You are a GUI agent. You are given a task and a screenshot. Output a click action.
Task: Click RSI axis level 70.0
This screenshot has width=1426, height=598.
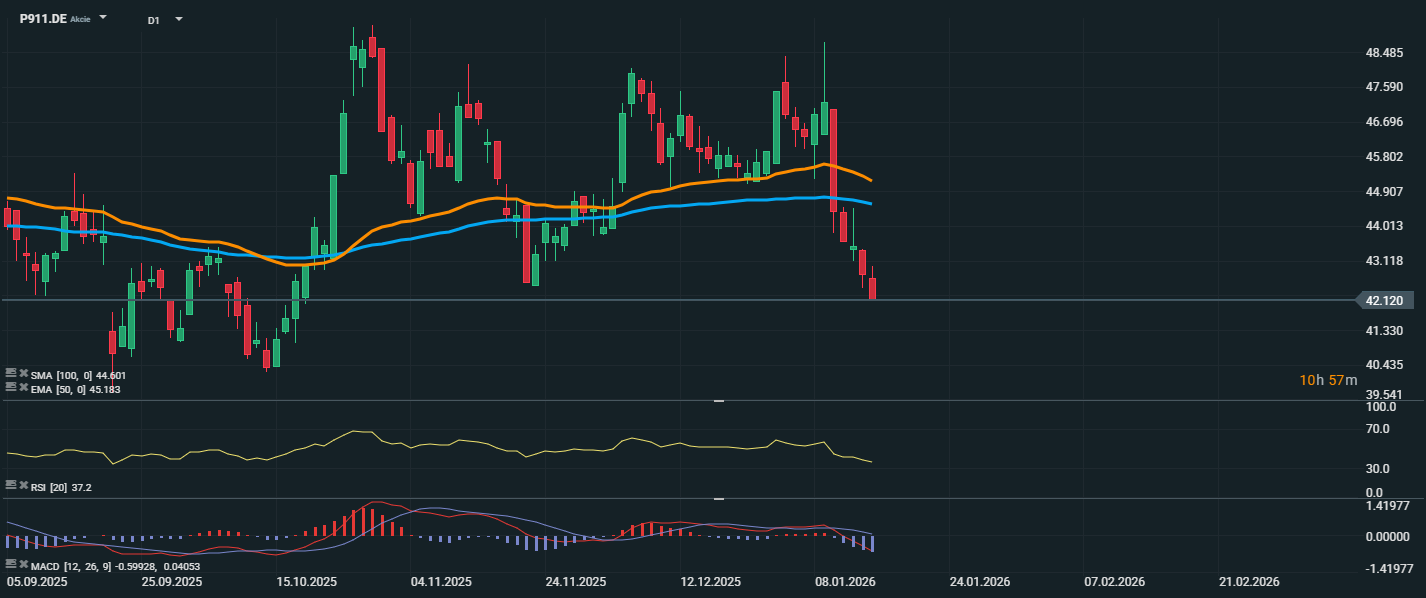tap(1378, 429)
